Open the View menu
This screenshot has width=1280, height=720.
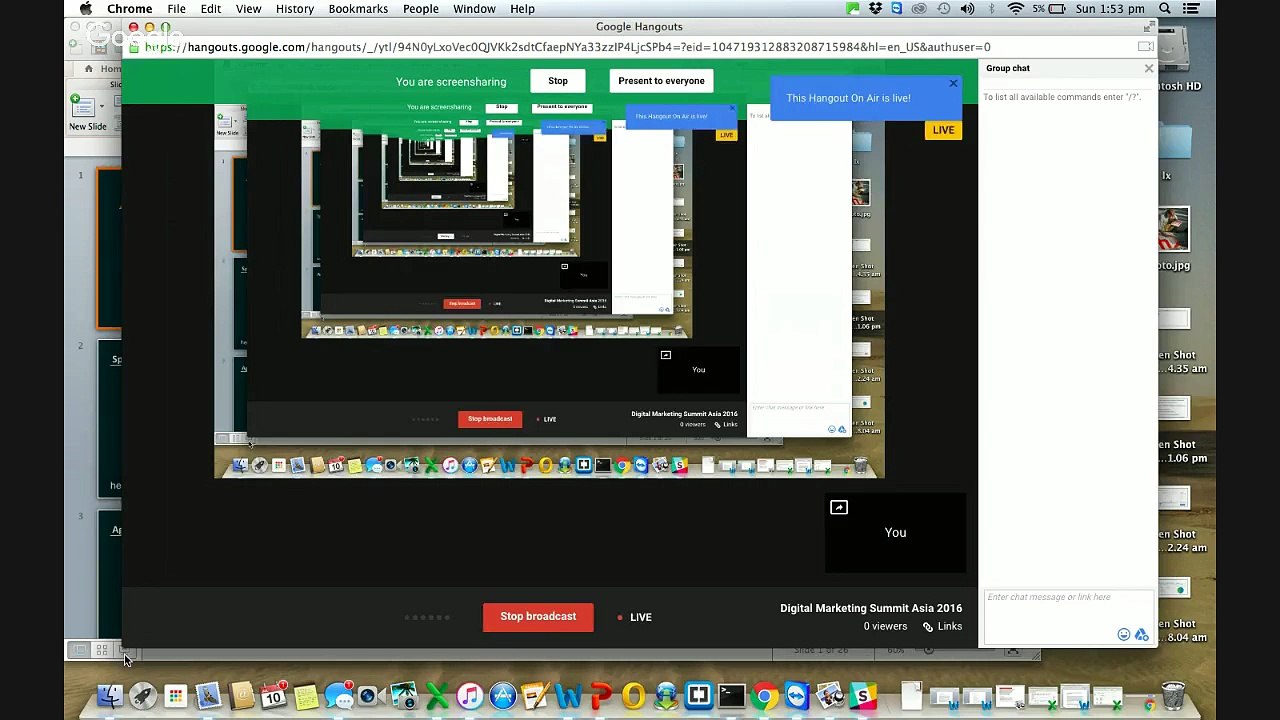click(248, 9)
